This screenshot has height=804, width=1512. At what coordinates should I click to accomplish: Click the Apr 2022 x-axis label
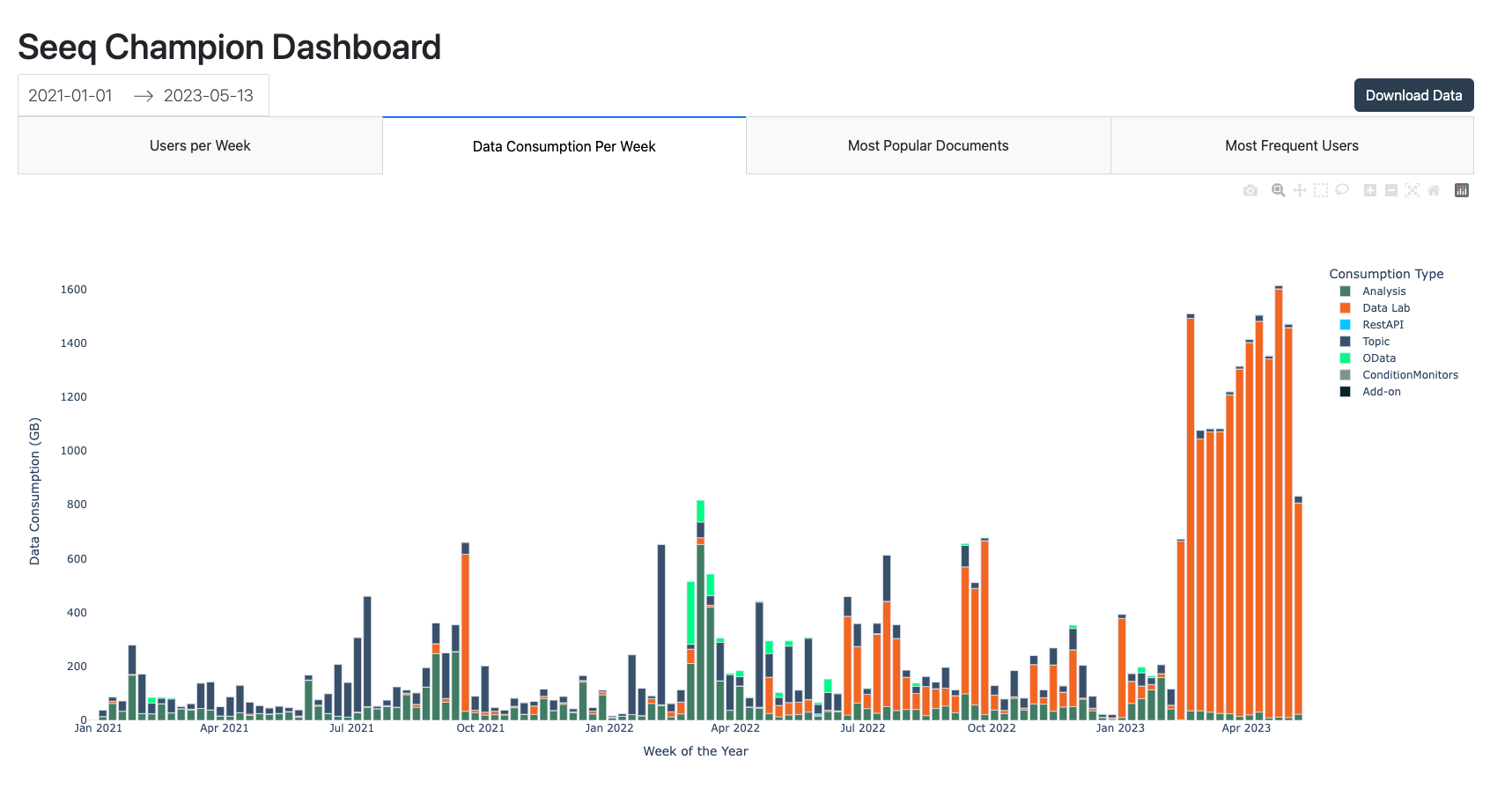pos(735,727)
